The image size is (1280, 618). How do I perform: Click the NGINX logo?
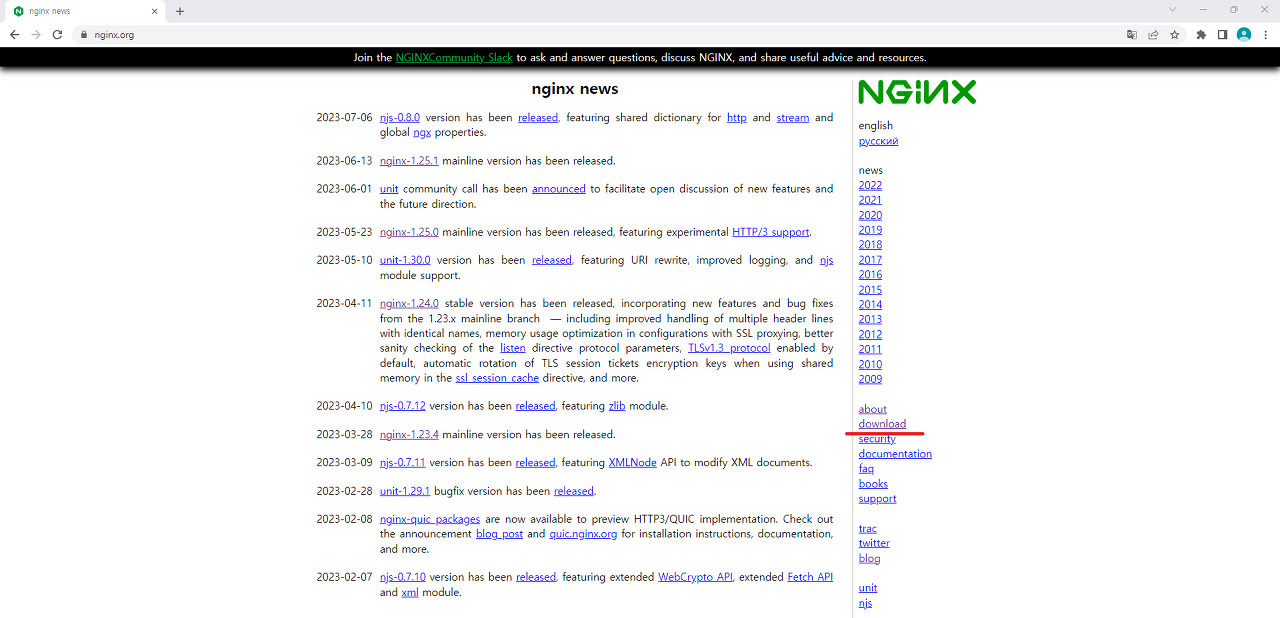pos(915,91)
